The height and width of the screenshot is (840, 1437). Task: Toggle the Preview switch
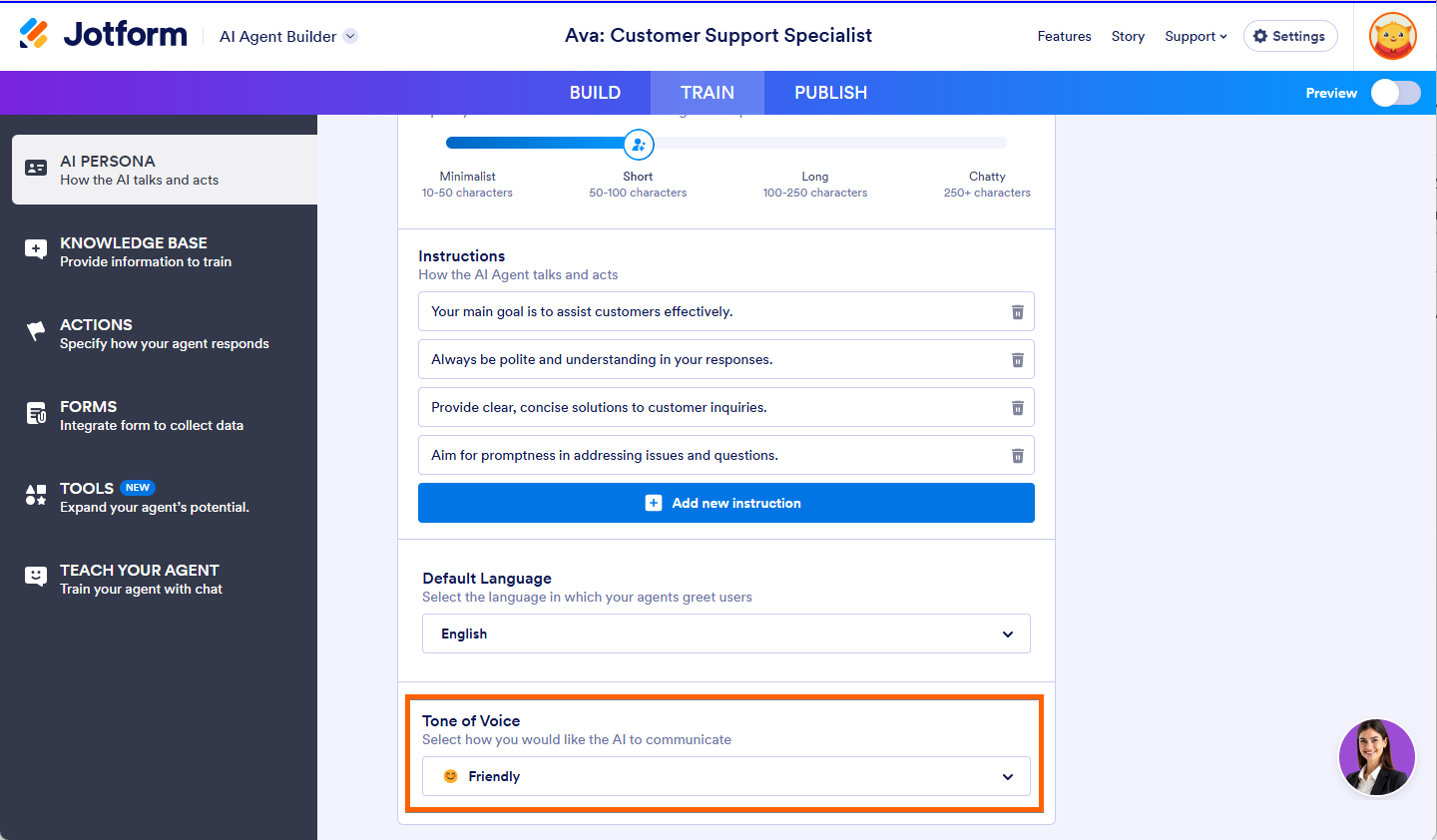click(x=1395, y=93)
